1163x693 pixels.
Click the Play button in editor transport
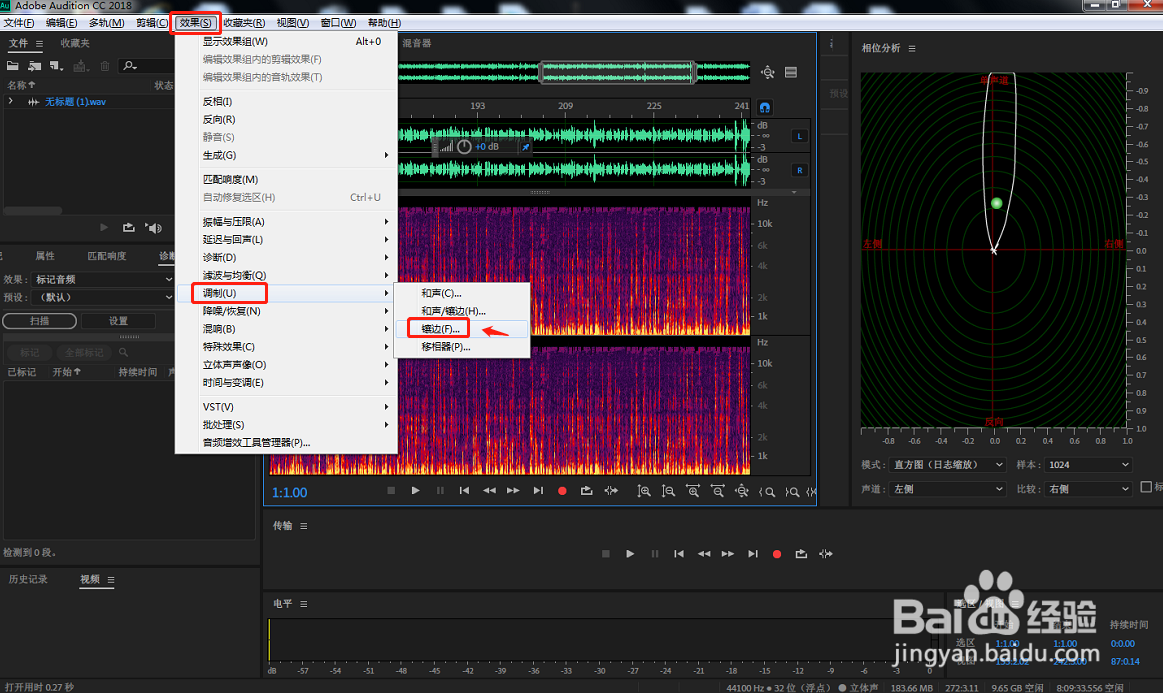point(415,490)
